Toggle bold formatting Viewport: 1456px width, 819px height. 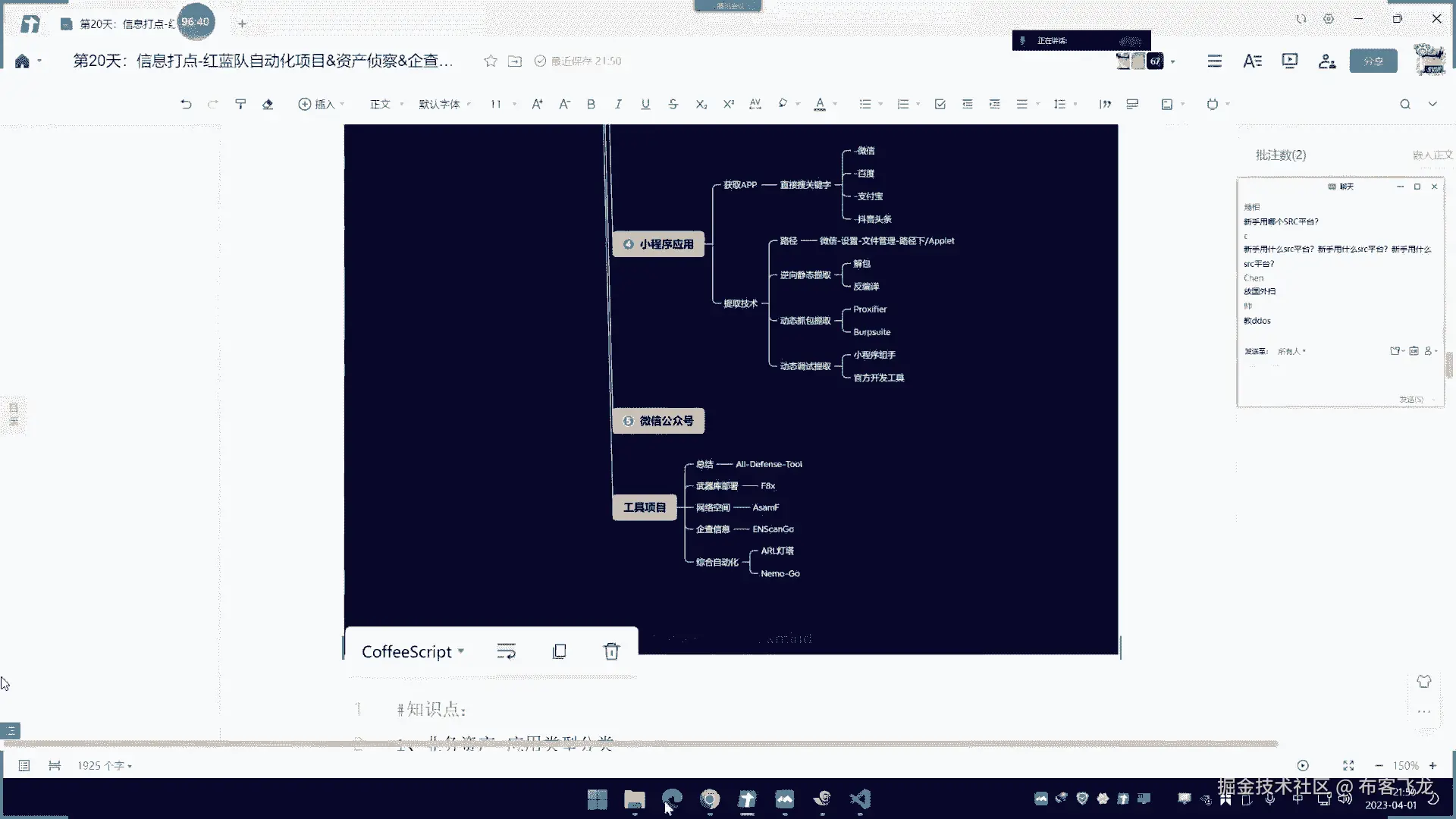coord(591,105)
